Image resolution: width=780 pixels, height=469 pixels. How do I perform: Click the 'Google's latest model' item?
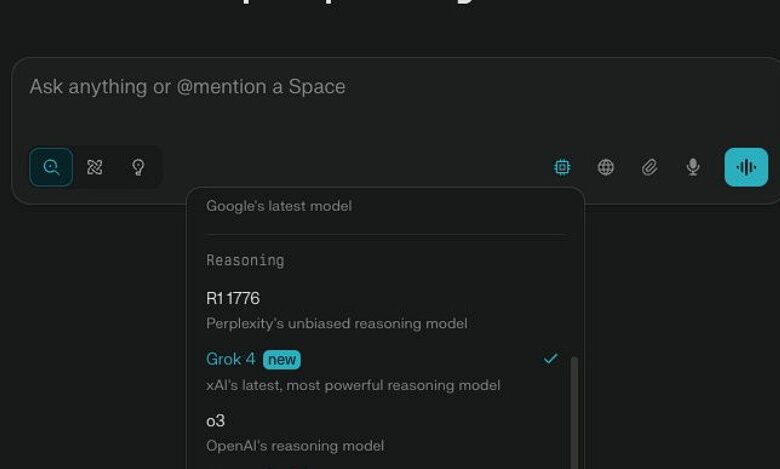pos(279,206)
